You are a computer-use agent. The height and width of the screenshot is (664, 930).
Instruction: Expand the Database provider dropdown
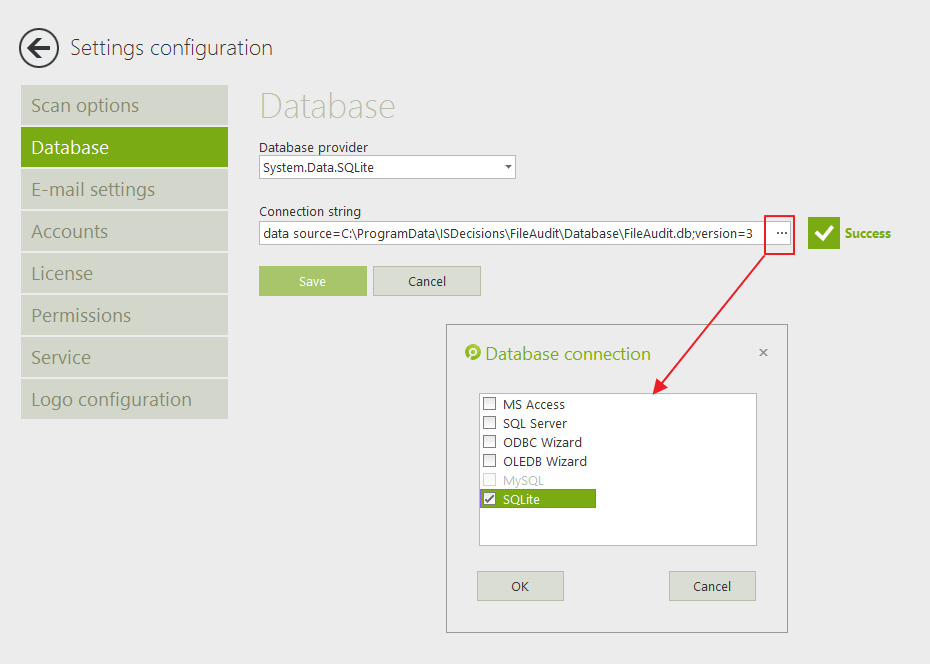coord(508,167)
